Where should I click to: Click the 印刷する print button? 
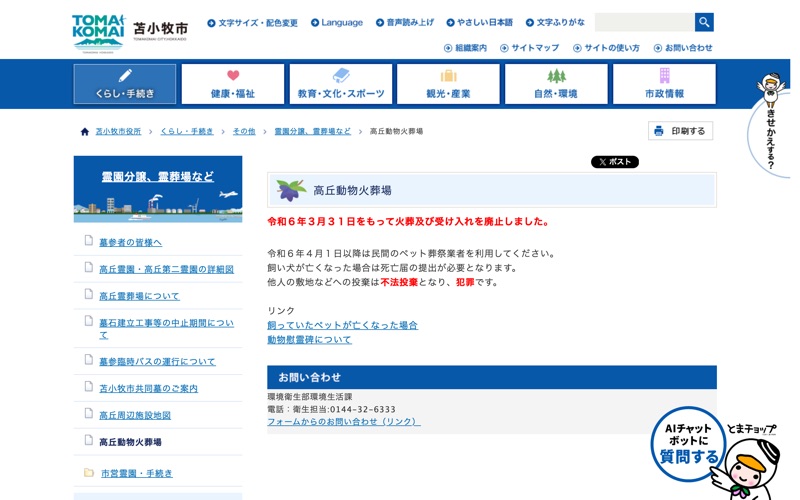coord(681,131)
